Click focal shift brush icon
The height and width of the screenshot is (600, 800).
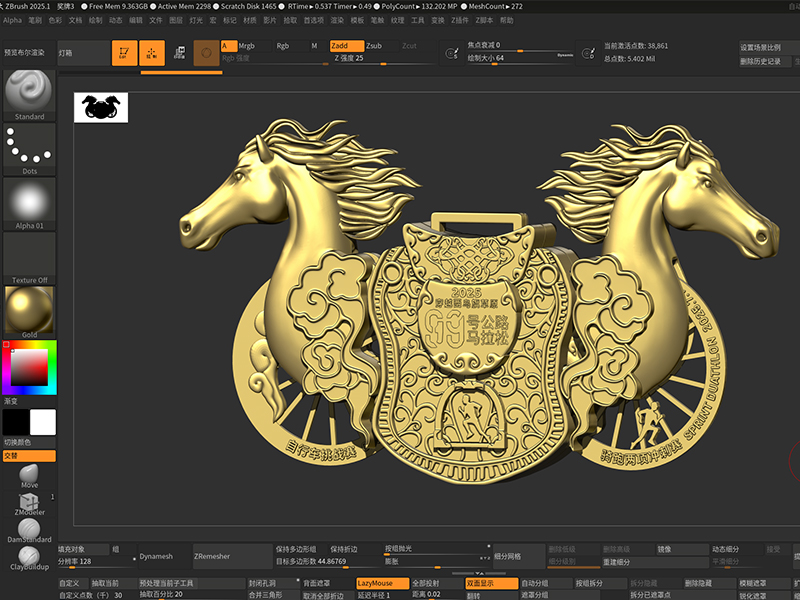point(451,53)
